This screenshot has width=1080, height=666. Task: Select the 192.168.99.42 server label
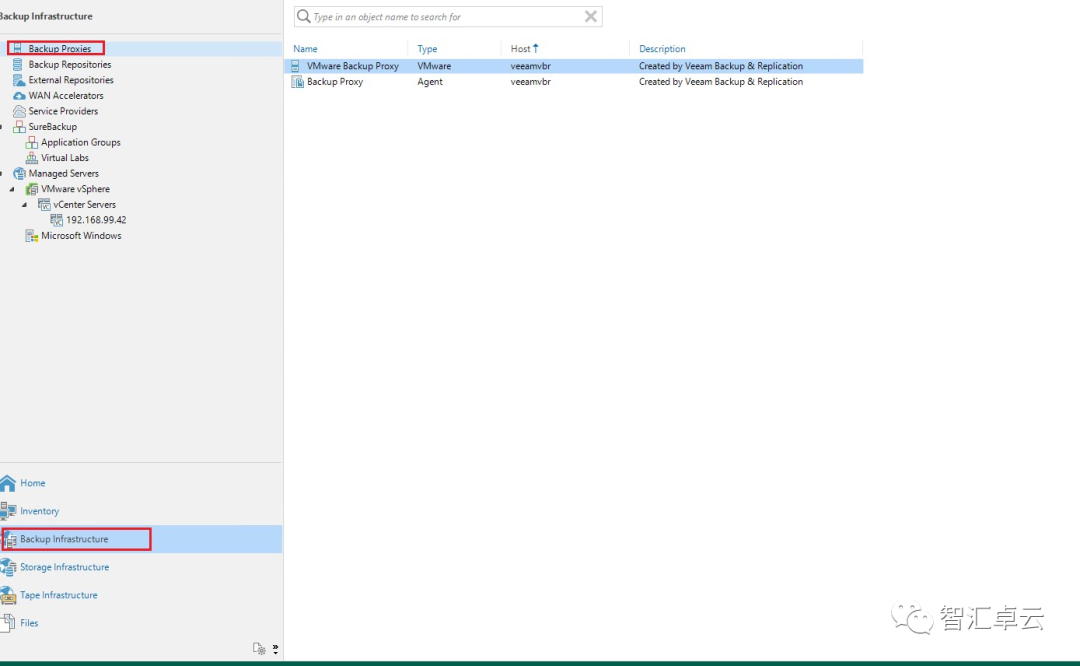coord(96,220)
